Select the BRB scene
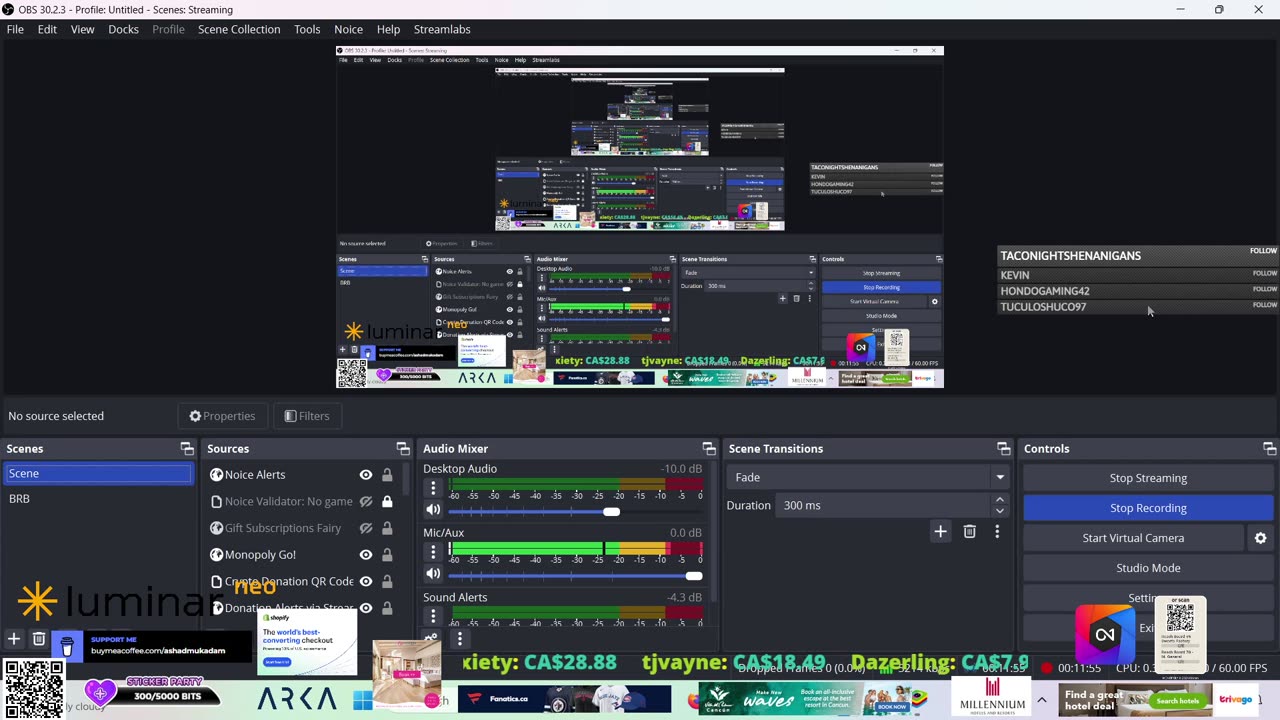 (x=98, y=499)
